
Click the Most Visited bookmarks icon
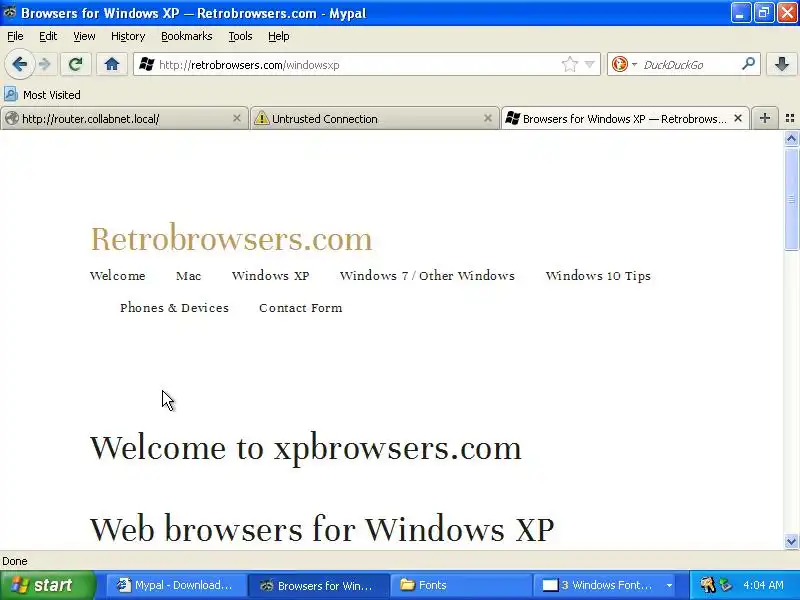11,94
